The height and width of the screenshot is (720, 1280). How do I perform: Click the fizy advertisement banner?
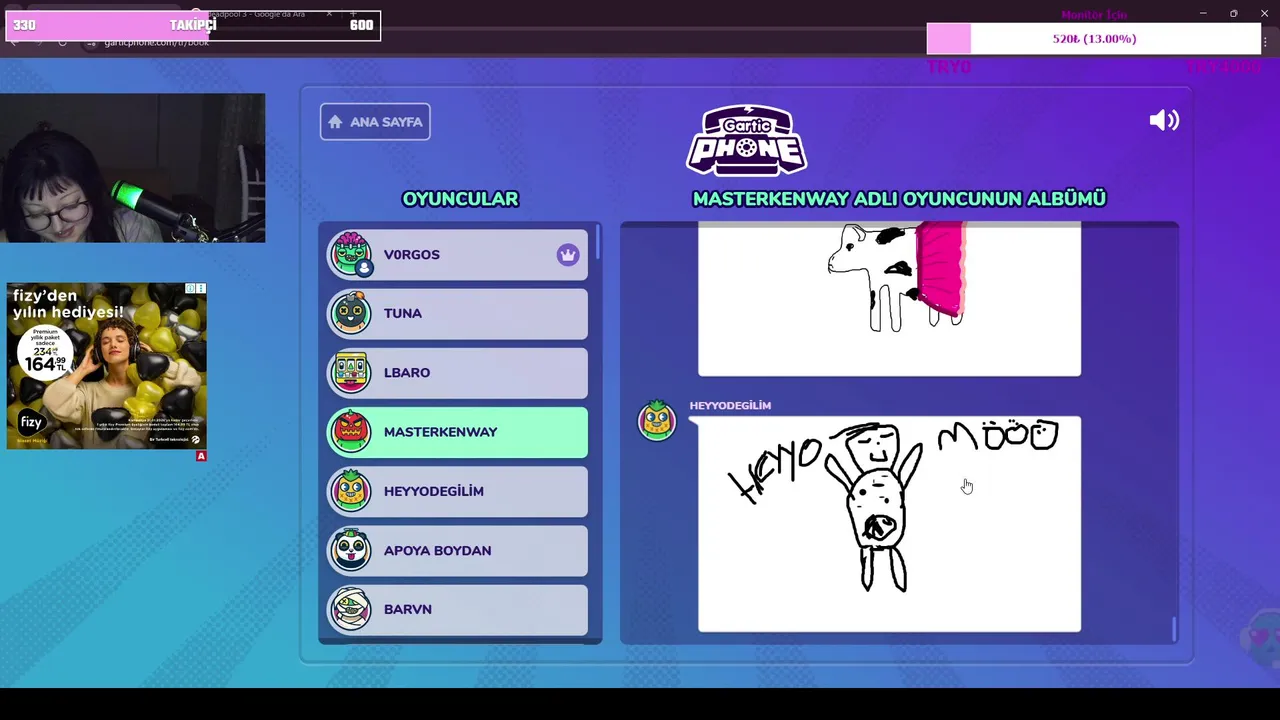tap(107, 366)
